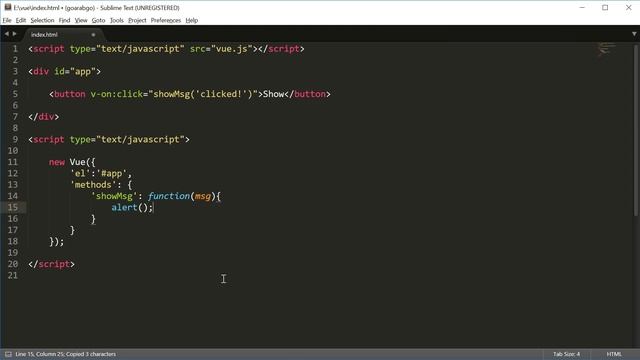640x360 pixels.
Task: Go to previous tab with left arrow
Action: pos(7,34)
